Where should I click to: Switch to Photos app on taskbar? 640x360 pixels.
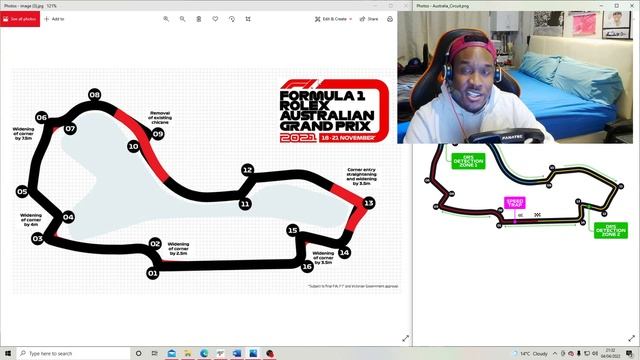tap(253, 353)
